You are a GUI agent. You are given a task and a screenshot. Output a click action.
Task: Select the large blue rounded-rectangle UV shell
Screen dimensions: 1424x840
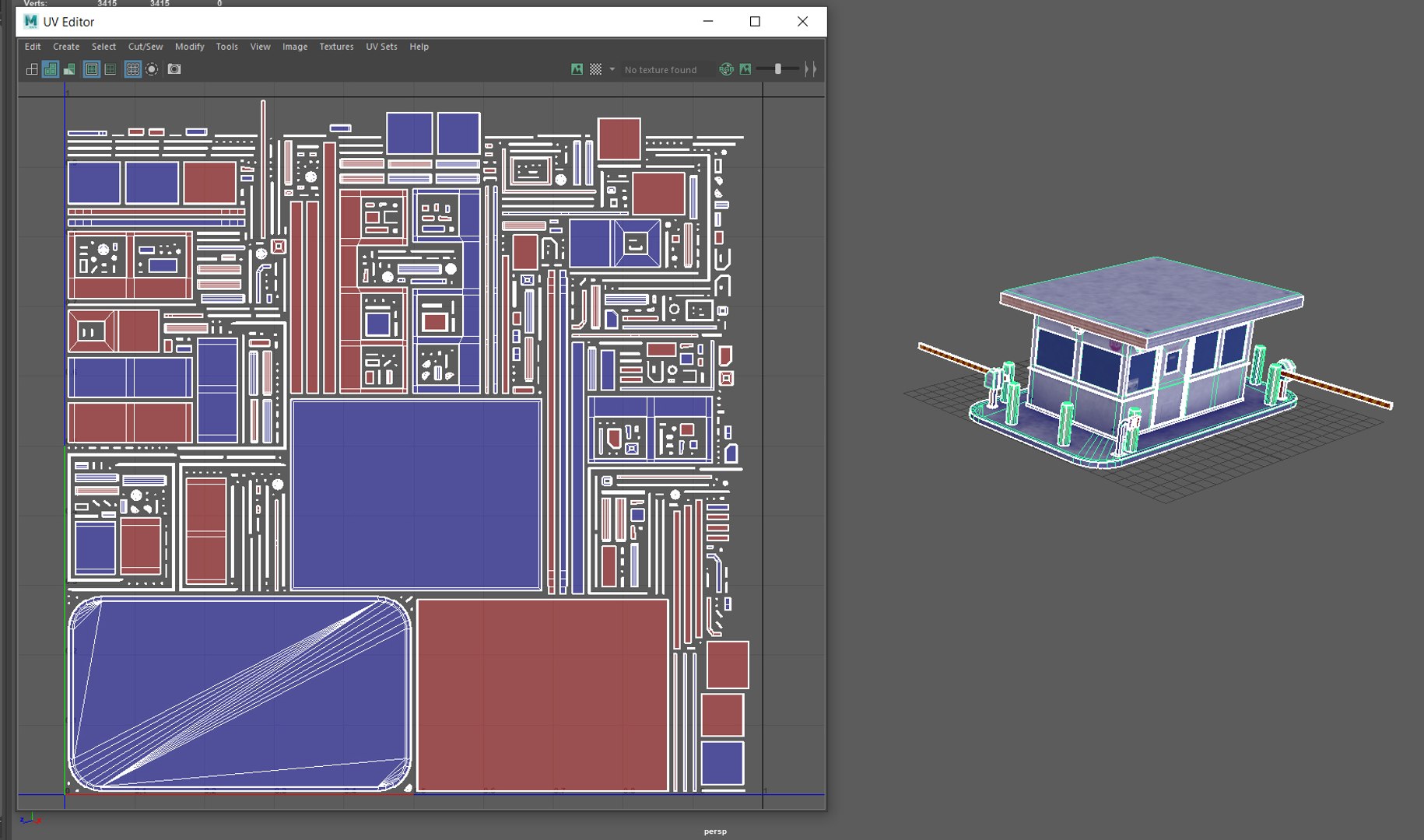pos(240,694)
